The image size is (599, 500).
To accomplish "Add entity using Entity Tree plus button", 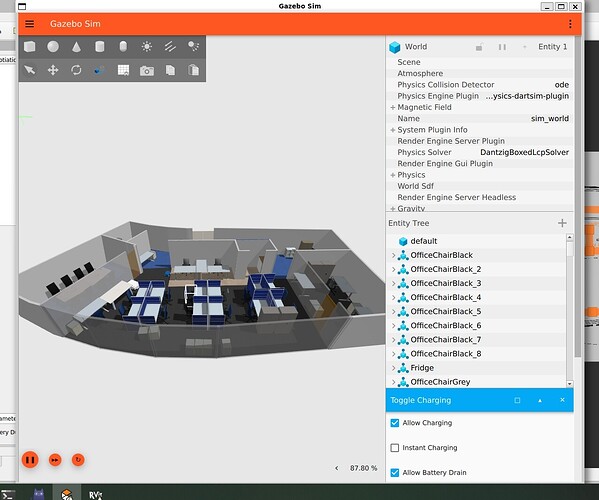I will coord(562,223).
